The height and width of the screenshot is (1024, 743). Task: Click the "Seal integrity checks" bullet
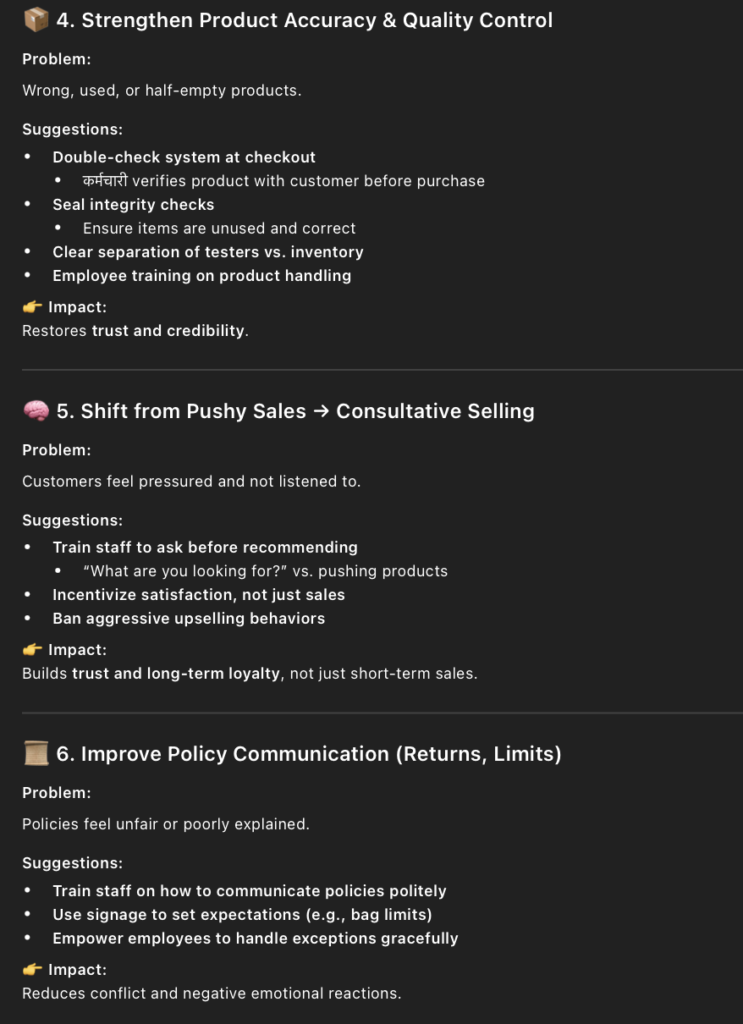click(x=133, y=205)
